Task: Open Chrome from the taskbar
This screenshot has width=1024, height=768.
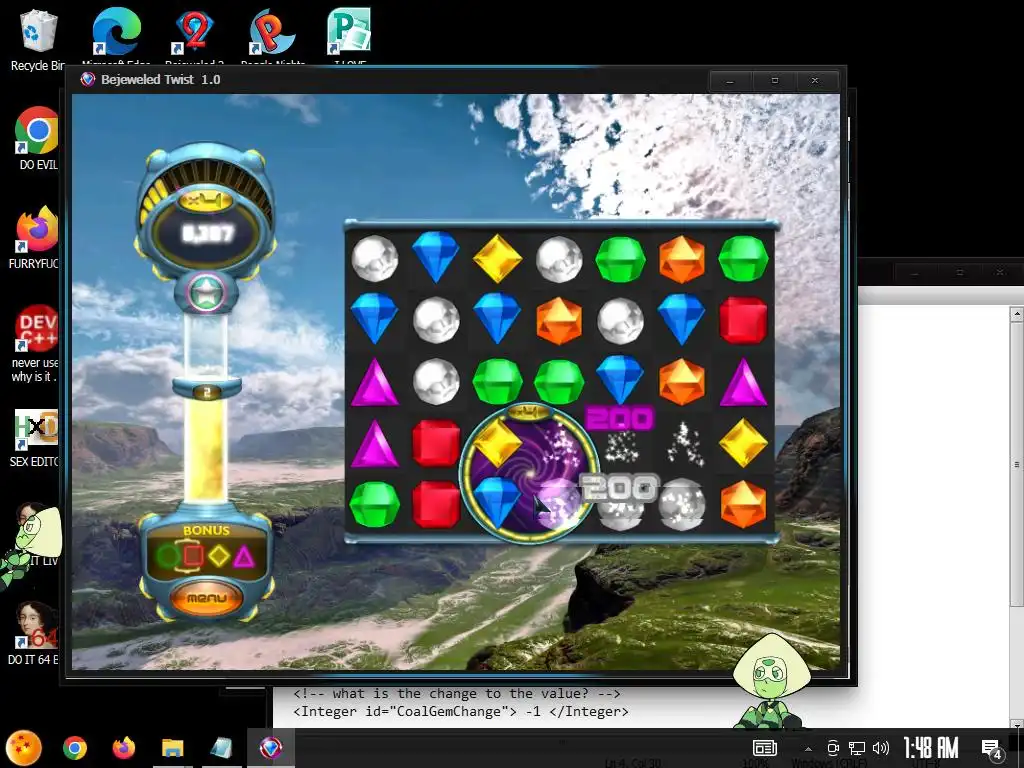Action: coord(75,748)
